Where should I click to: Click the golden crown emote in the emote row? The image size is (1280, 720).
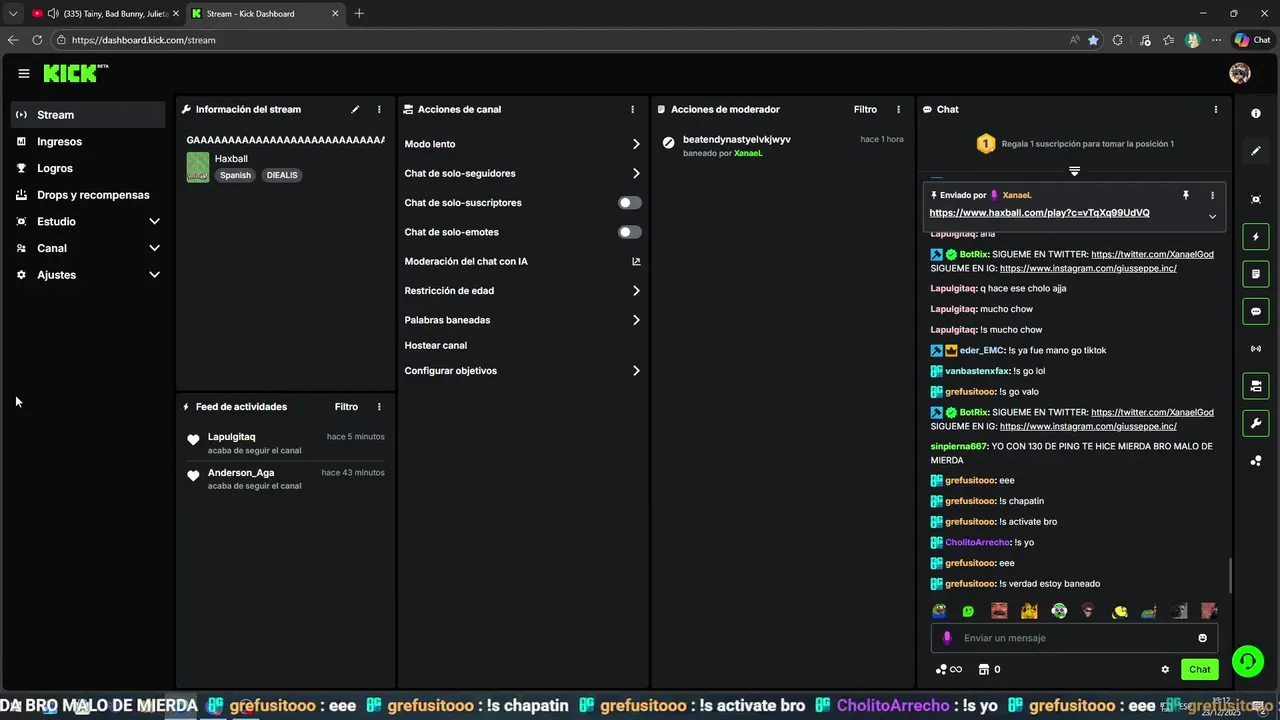1029,611
